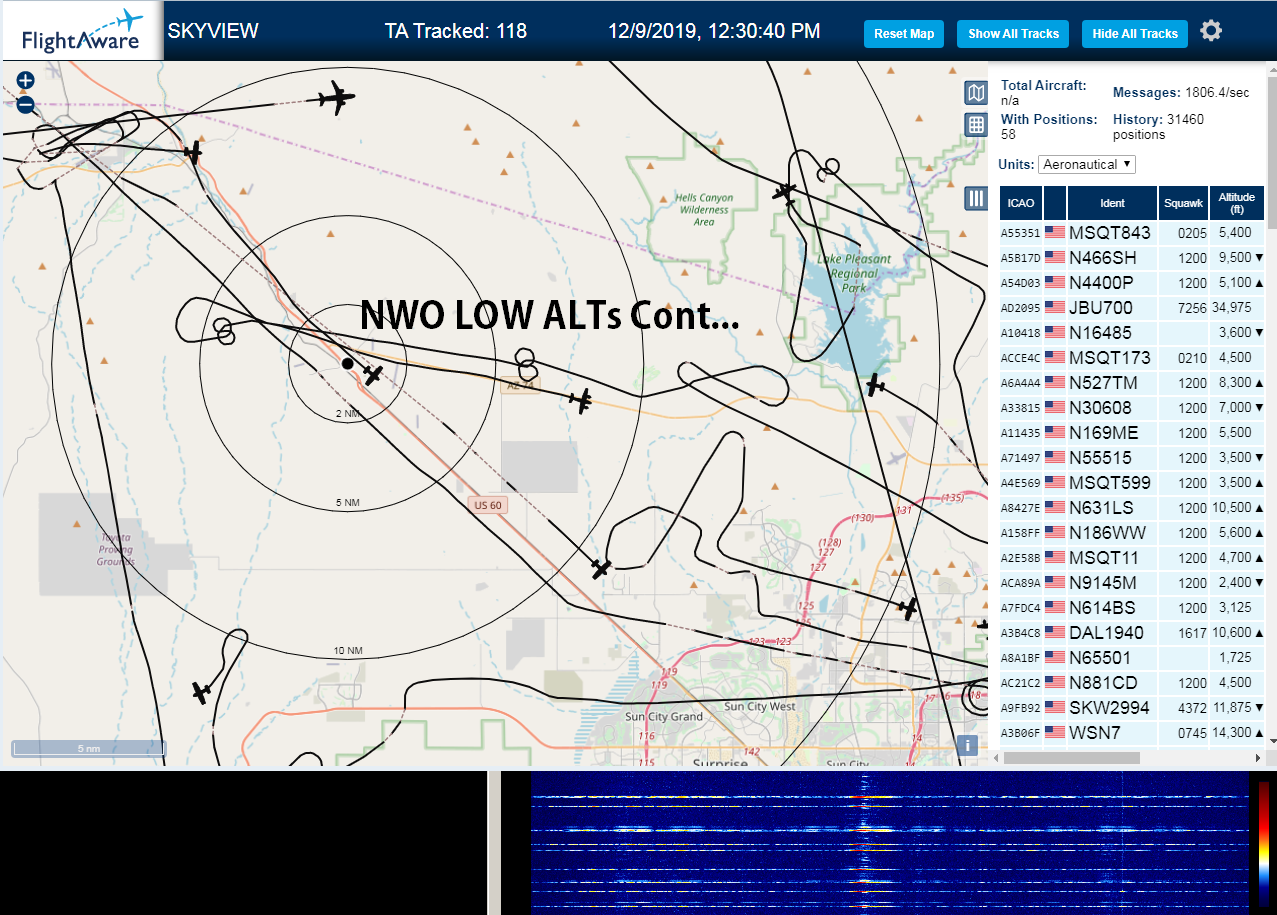Select N9145M aircraft row

click(1132, 582)
